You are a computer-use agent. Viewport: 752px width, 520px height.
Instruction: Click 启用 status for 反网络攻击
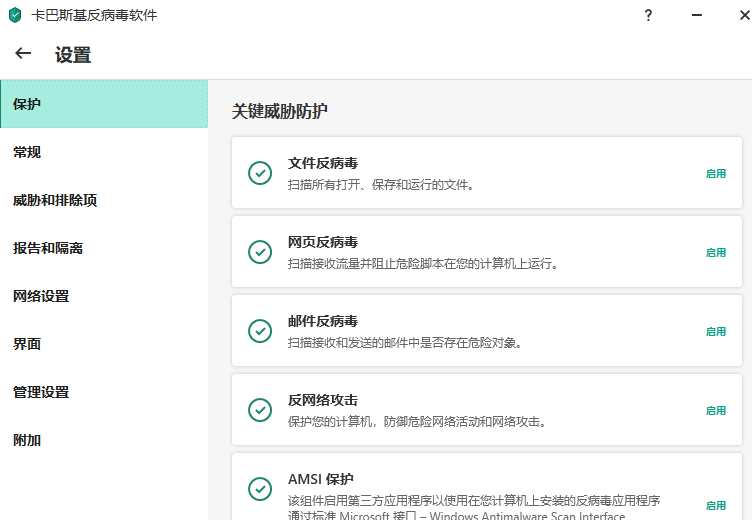coord(716,411)
